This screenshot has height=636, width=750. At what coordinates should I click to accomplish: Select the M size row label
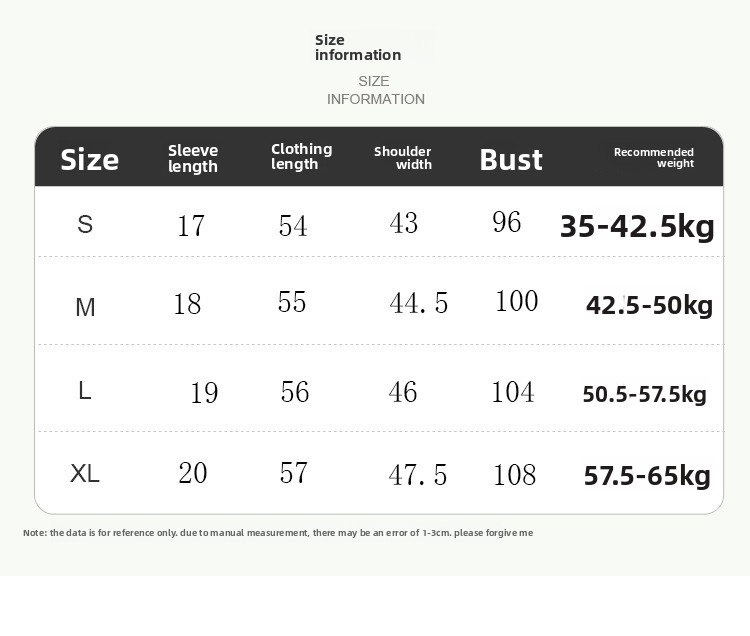(x=86, y=307)
